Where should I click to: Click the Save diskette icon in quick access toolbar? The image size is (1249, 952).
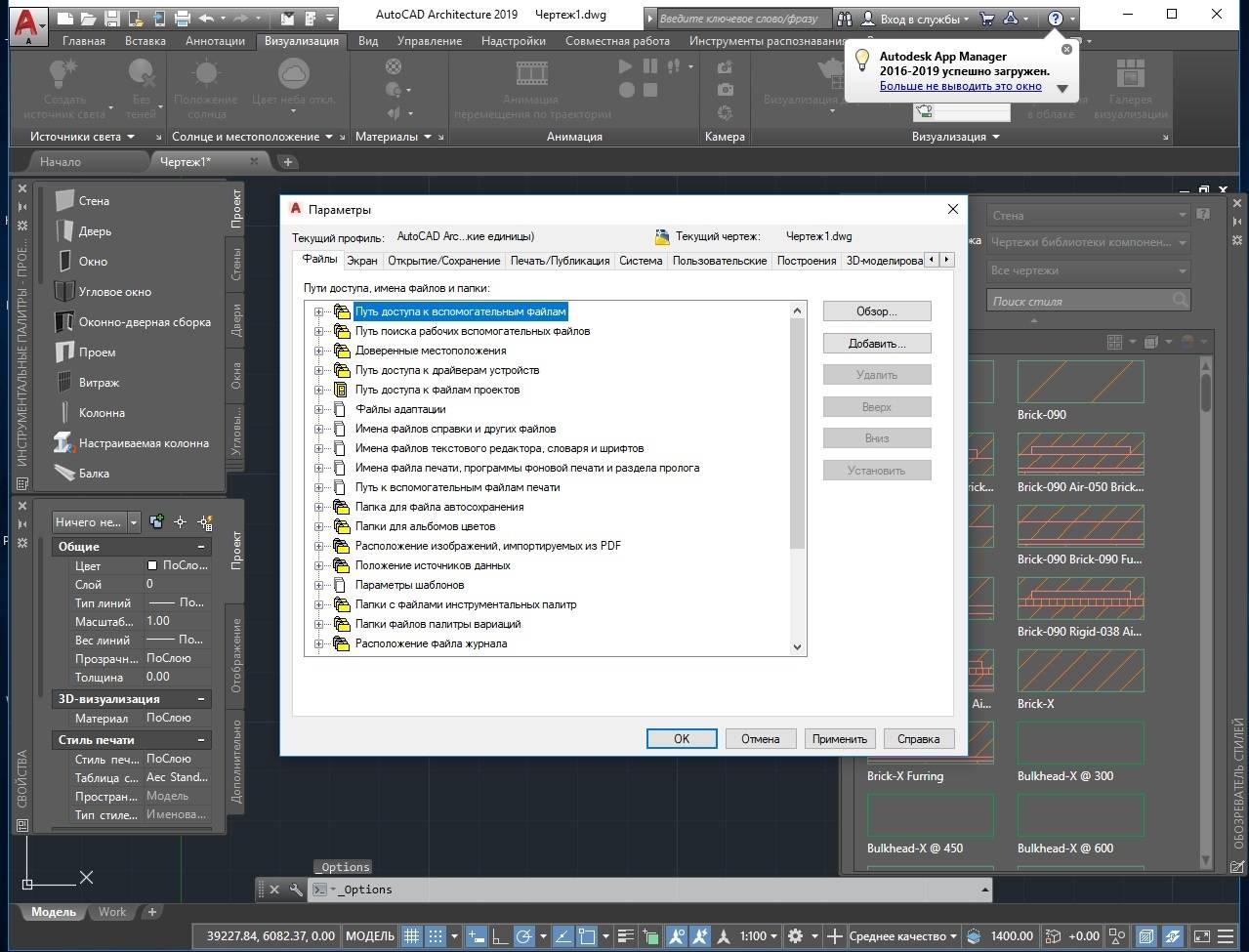[x=111, y=18]
